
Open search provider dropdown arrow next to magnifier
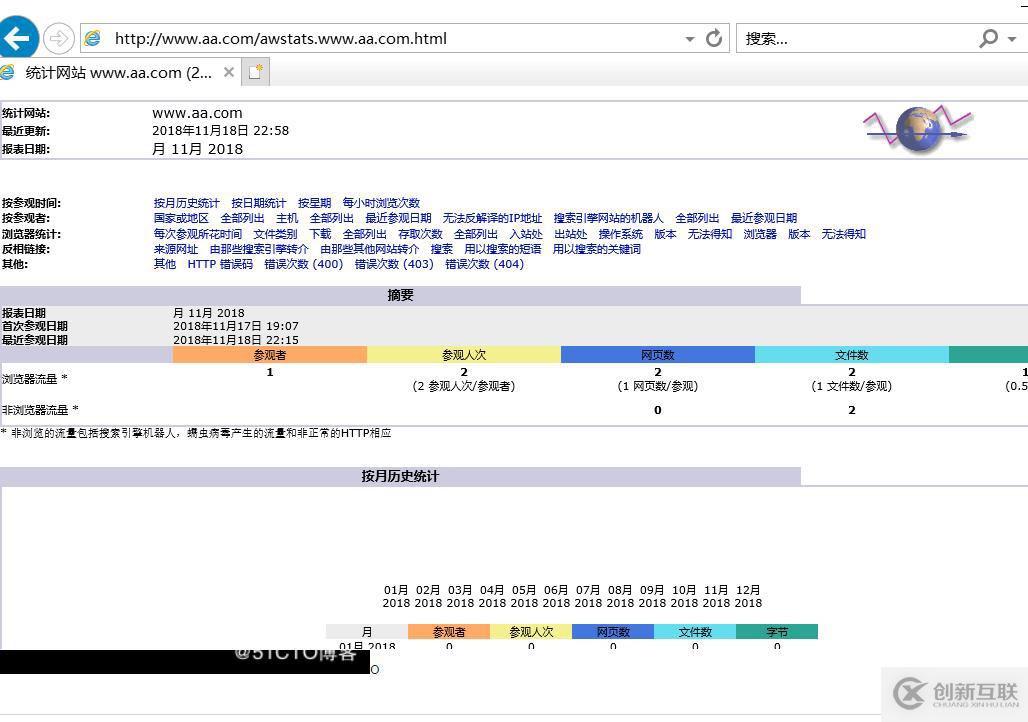point(1012,39)
